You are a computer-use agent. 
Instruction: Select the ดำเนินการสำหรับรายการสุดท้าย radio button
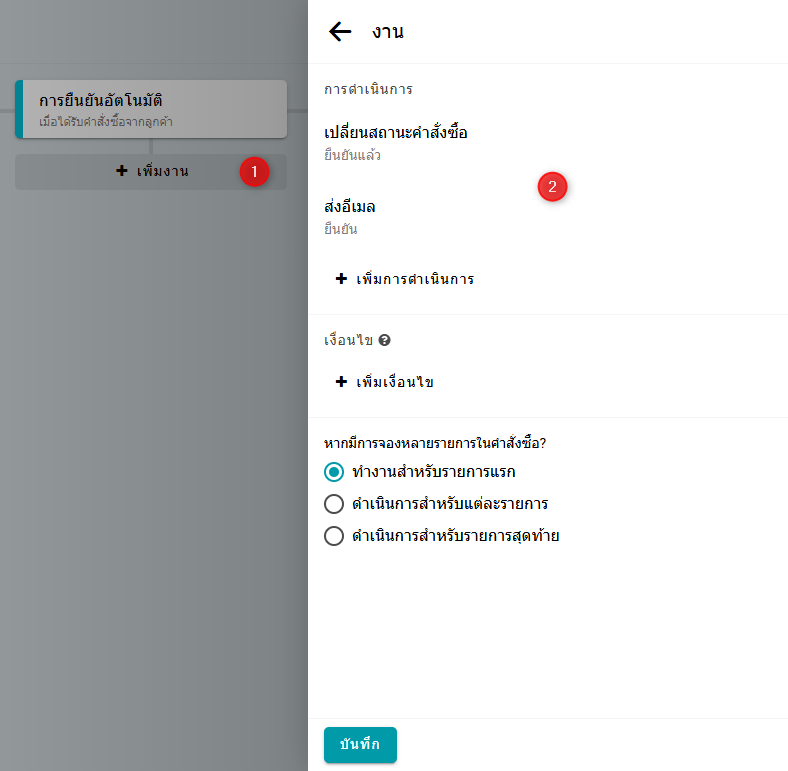334,535
